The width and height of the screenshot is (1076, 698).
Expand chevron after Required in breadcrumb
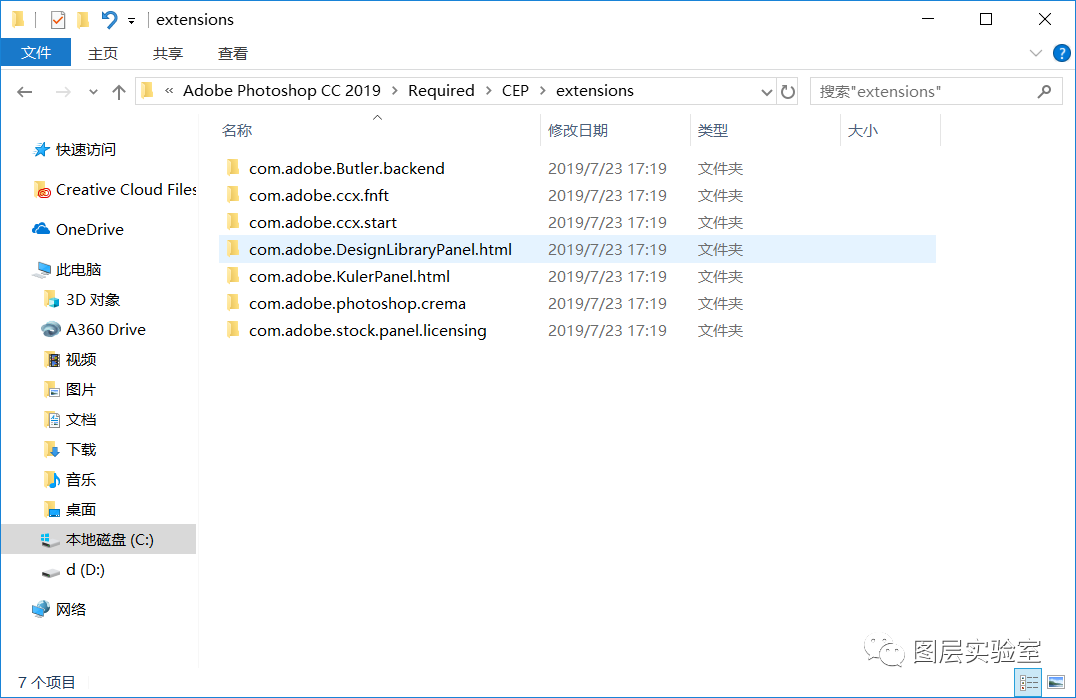(x=488, y=91)
